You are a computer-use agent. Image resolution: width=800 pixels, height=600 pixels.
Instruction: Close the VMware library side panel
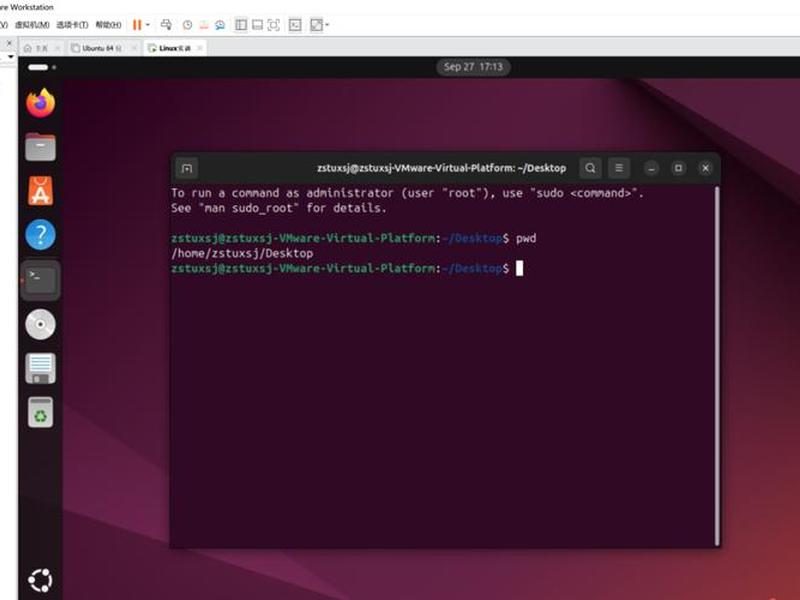9,43
